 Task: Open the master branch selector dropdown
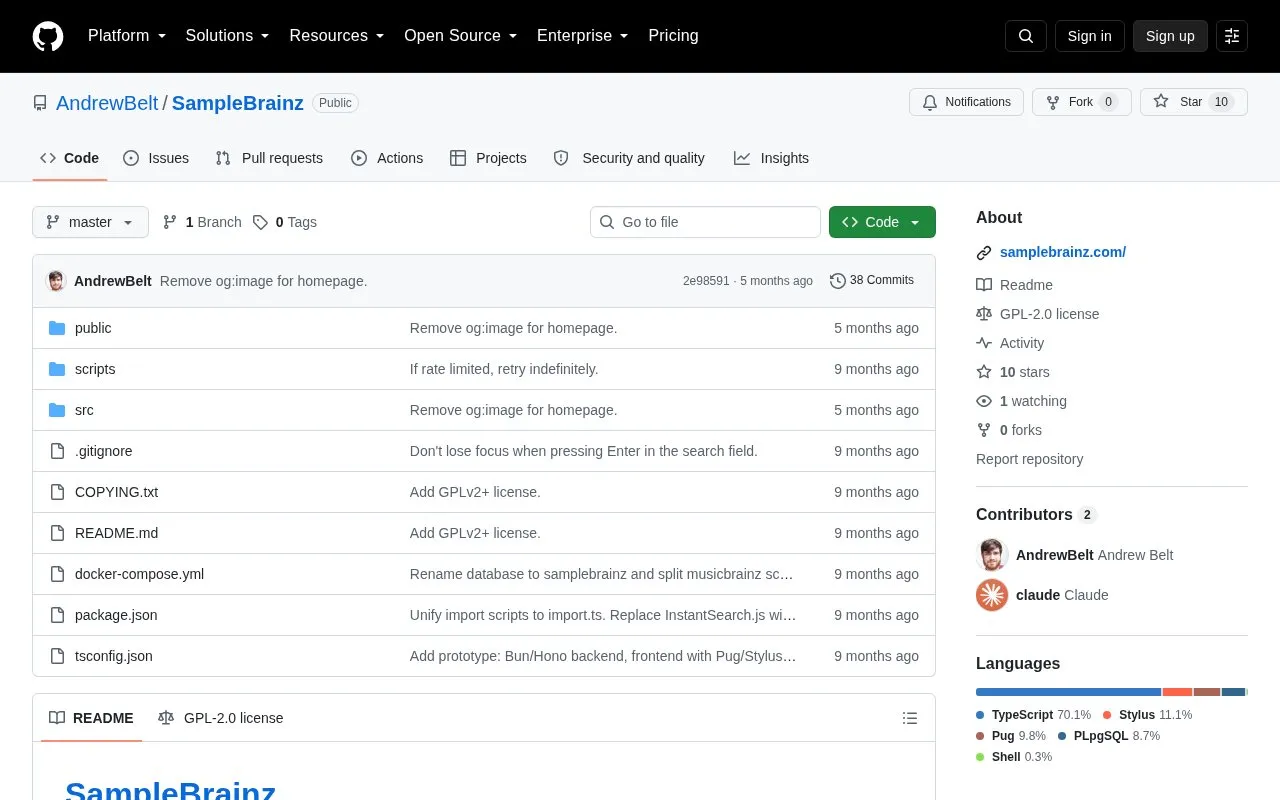pyautogui.click(x=90, y=222)
